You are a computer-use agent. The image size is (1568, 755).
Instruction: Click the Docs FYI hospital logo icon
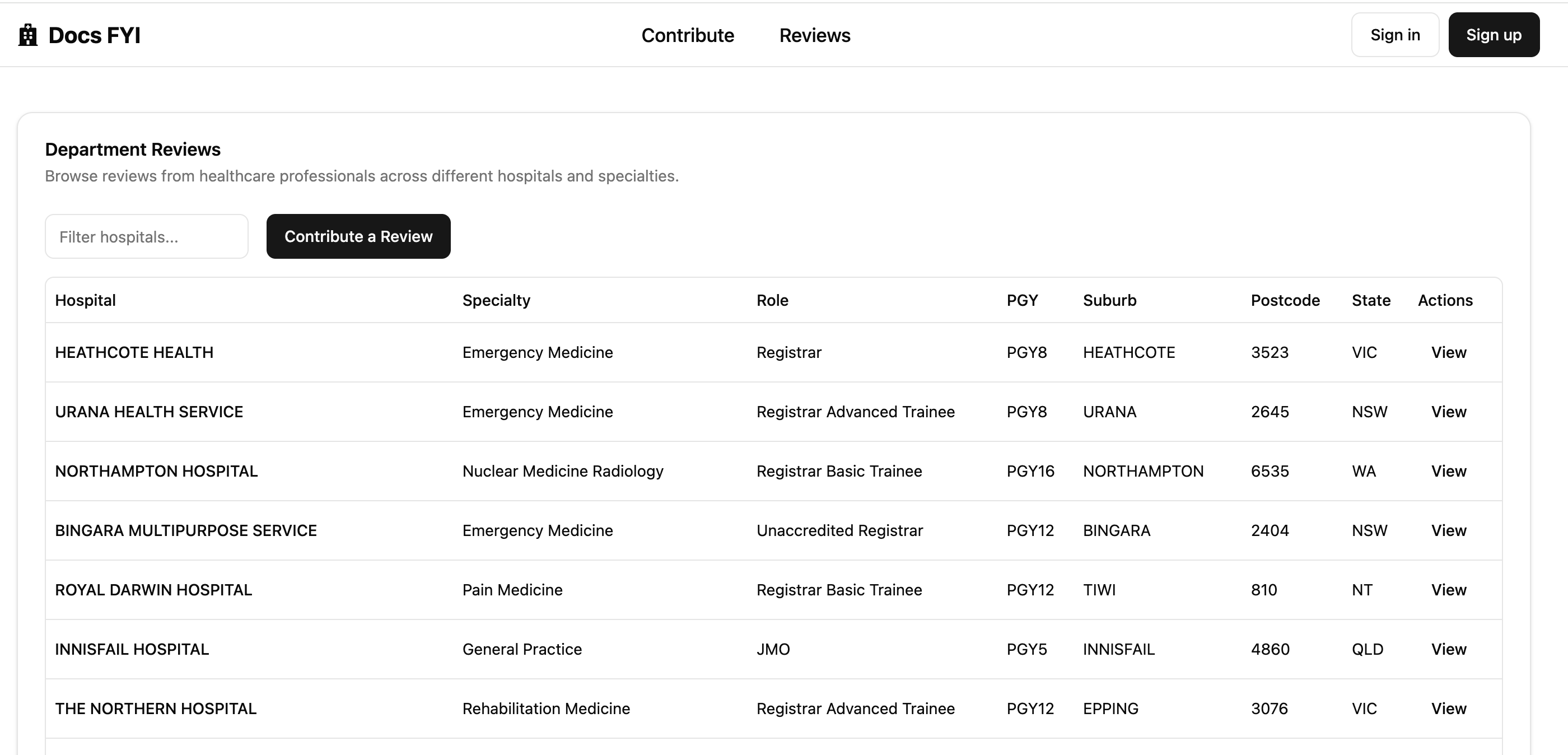[27, 35]
